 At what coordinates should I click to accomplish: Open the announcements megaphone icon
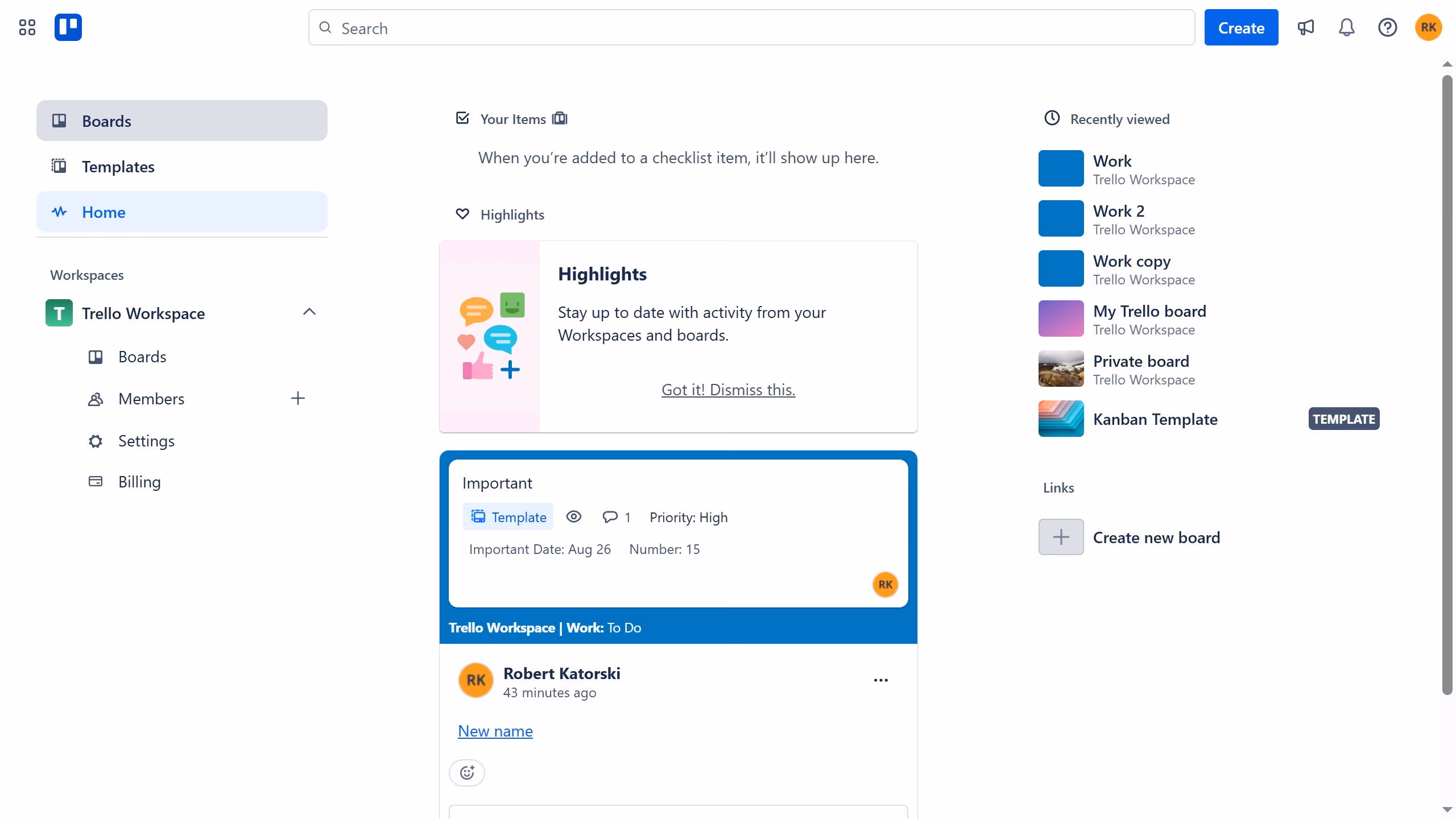pyautogui.click(x=1306, y=27)
